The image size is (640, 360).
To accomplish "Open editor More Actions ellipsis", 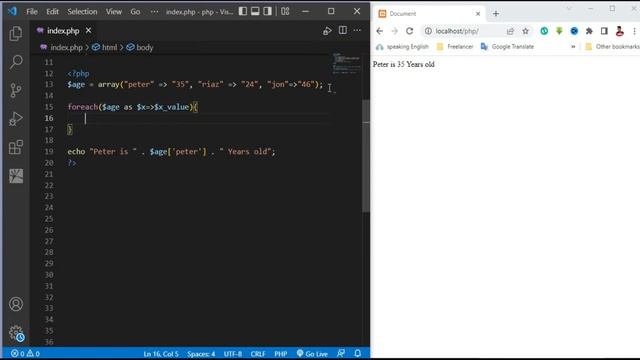I will [x=357, y=31].
